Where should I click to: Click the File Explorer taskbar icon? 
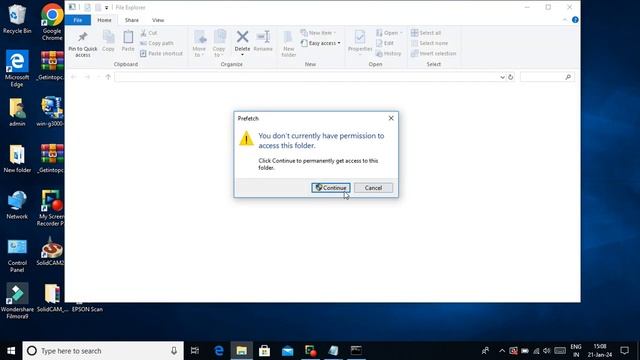point(242,351)
